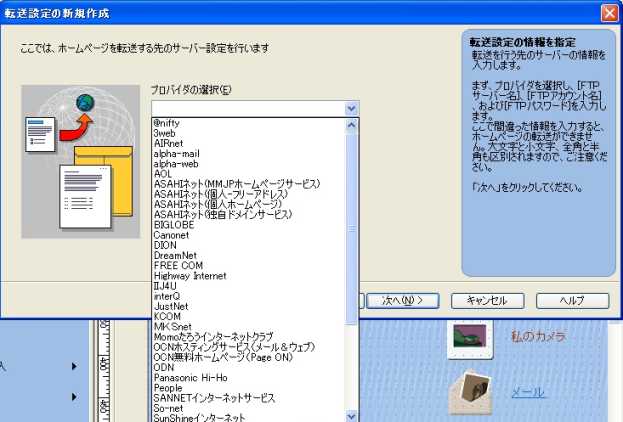Open the プロバイダの選択 combo box arrow
This screenshot has width=623, height=422.
(x=351, y=108)
